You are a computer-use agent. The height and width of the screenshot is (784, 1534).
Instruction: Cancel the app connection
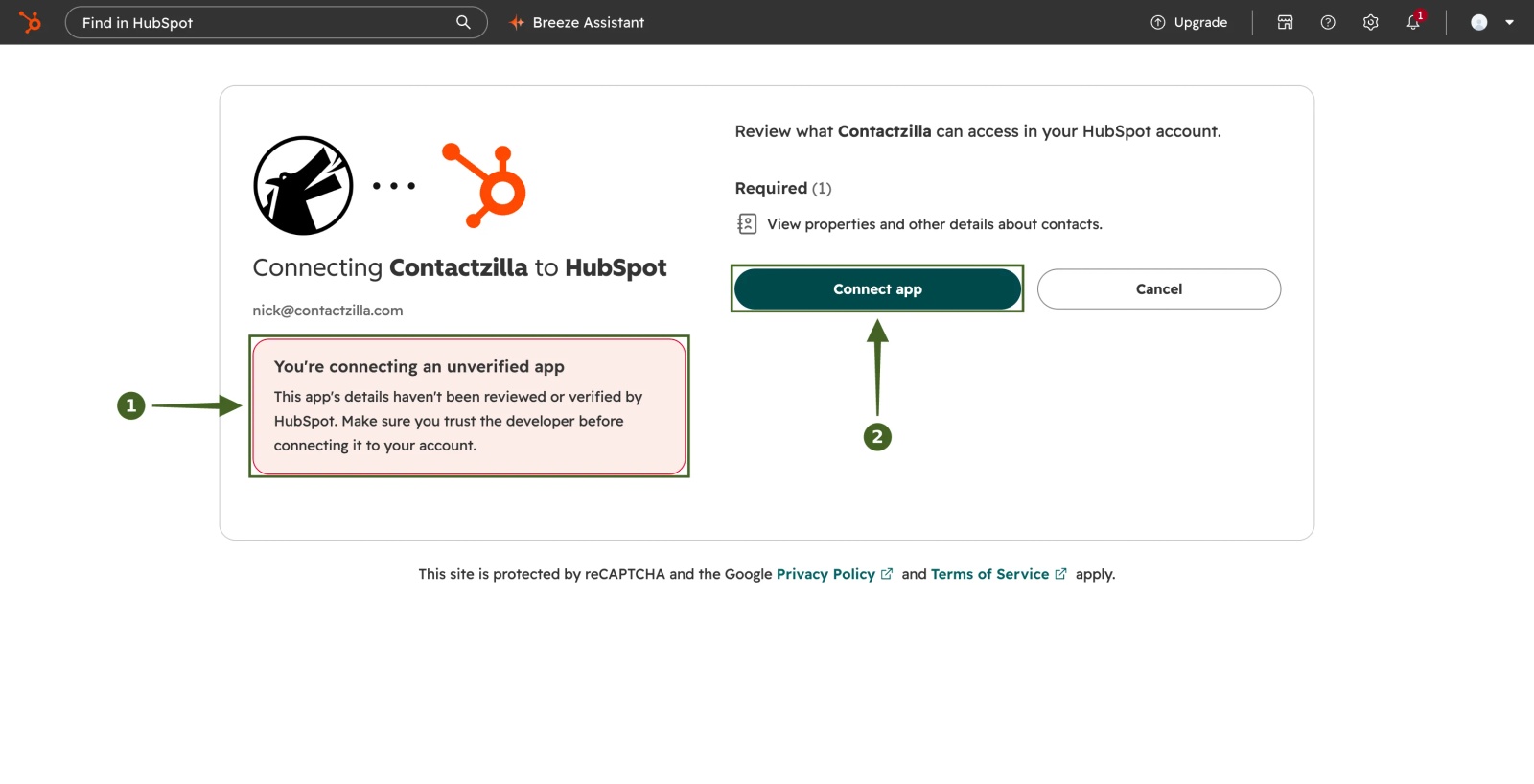(1159, 288)
